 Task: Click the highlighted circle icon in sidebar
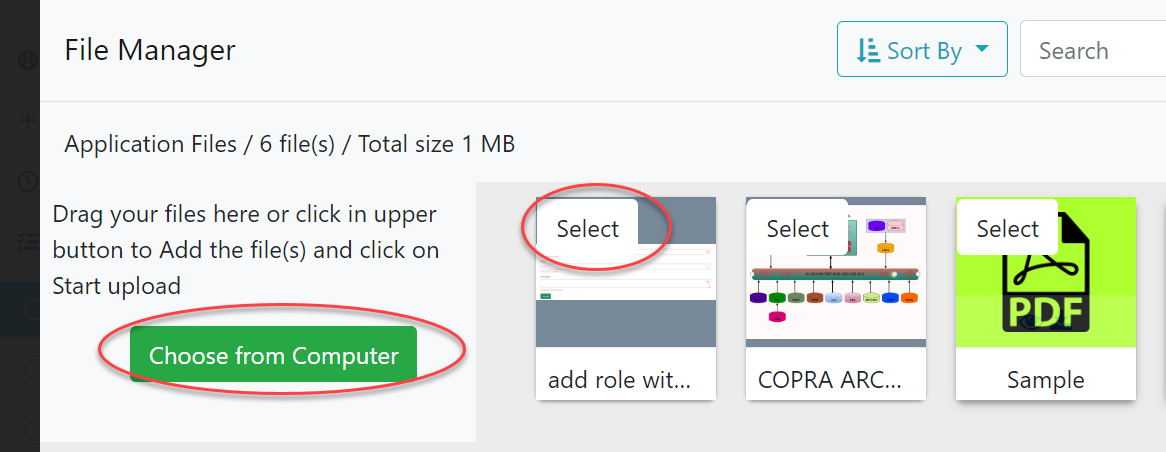coord(30,311)
